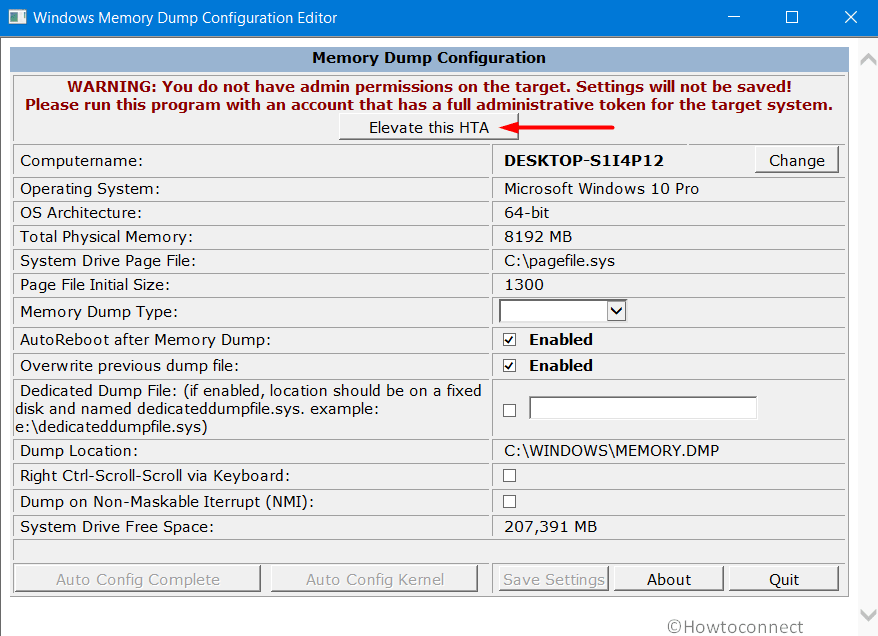Click the WARNING admin permissions message
878x636 pixels.
tap(429, 96)
